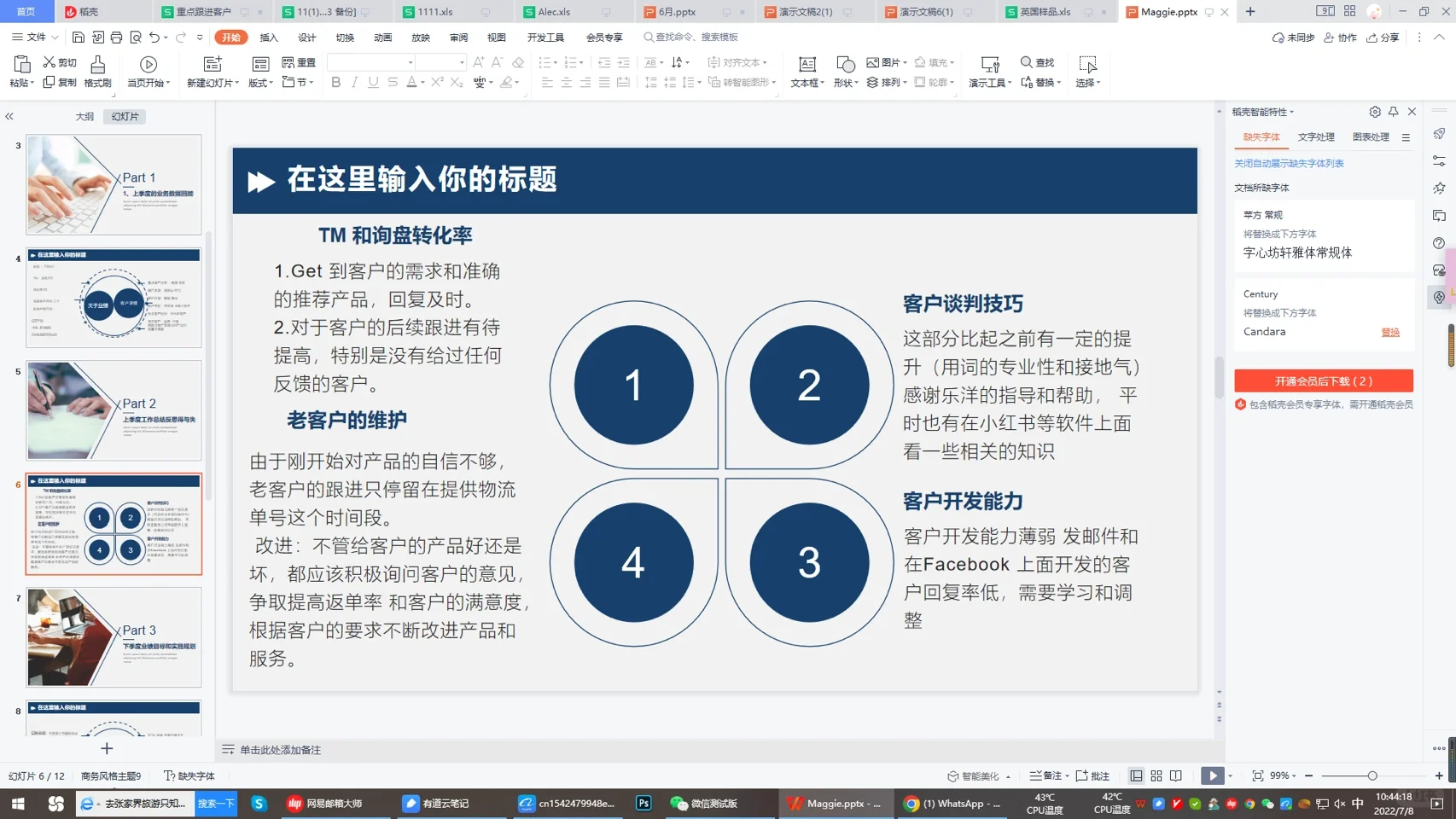This screenshot has height=819, width=1456.
Task: Click the Print Preview icon
Action: 136,38
